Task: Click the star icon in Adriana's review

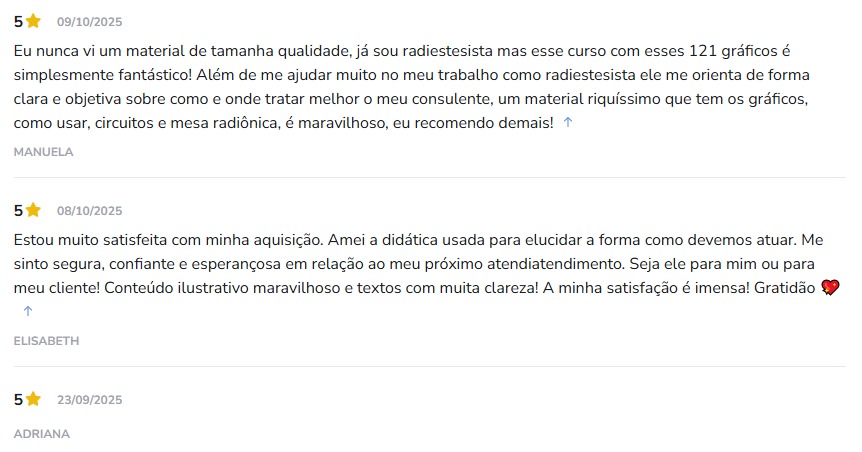Action: [33, 399]
